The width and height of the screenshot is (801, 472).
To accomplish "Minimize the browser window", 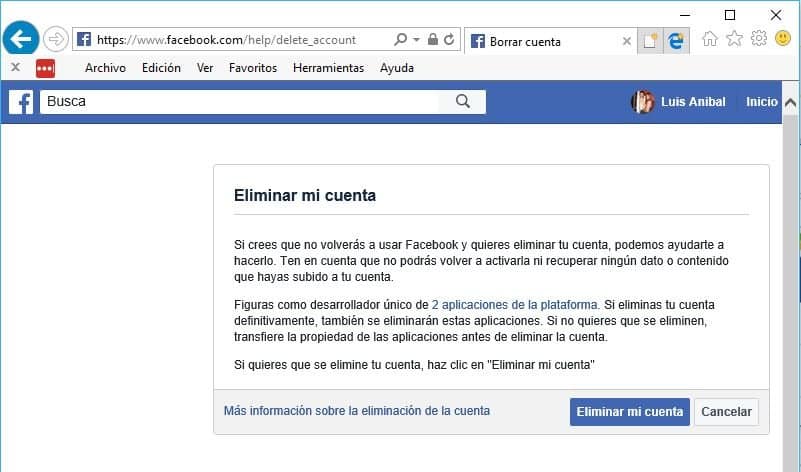I will click(685, 15).
